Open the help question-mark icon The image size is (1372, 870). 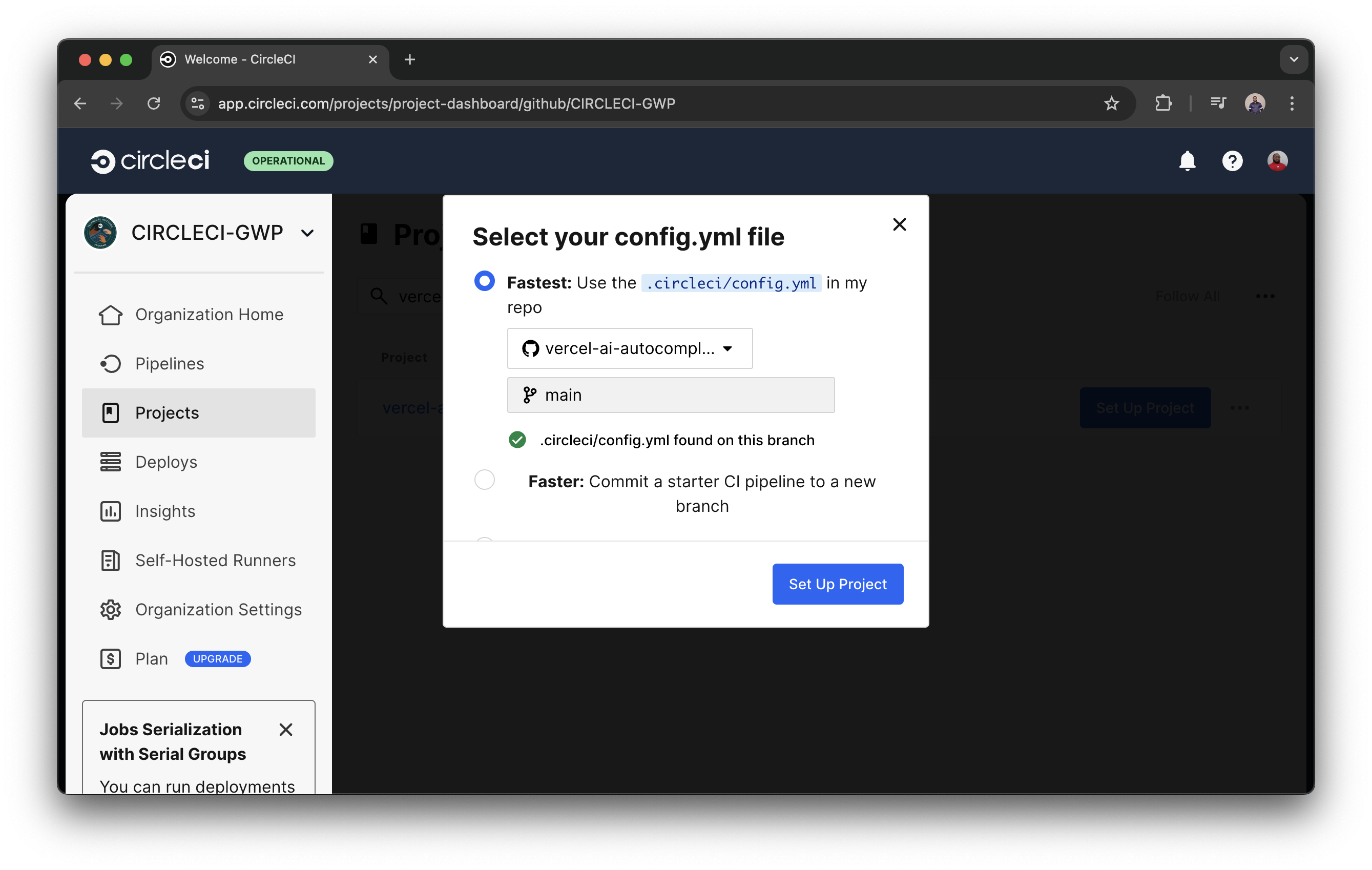click(1233, 161)
